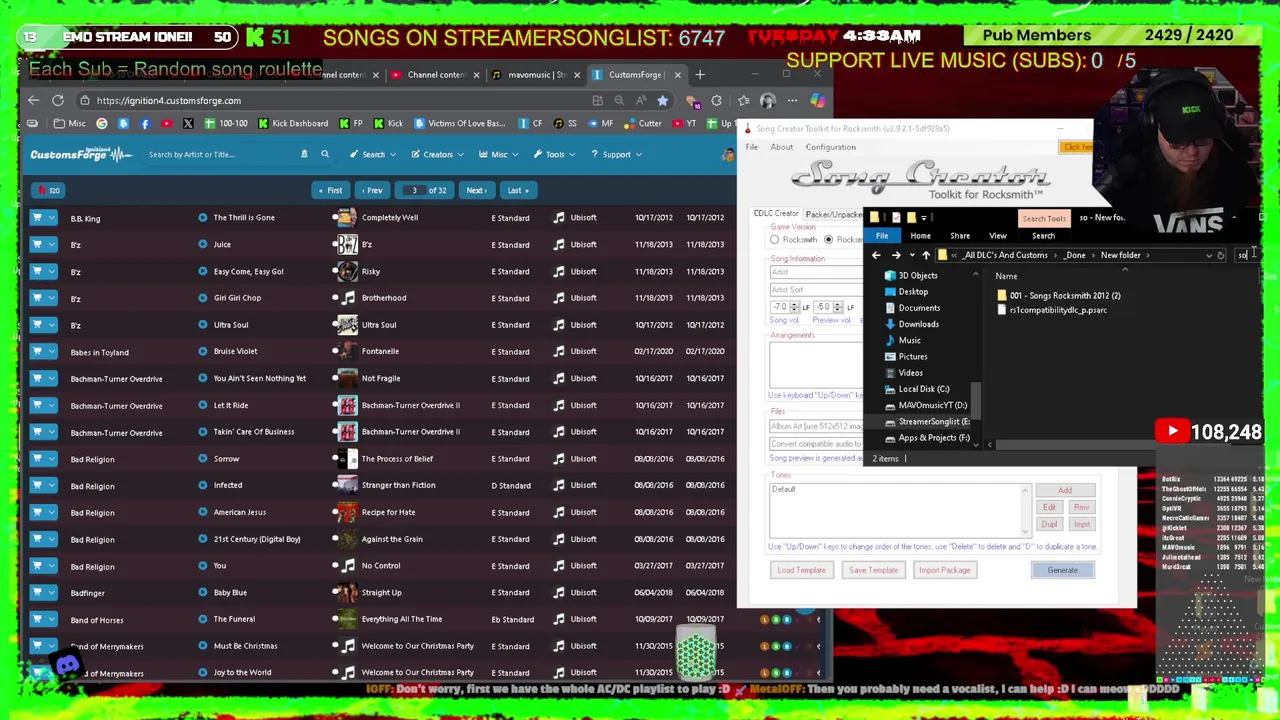1280x720 pixels.
Task: Open Misc dropdown in CustomsForge navbar
Action: pyautogui.click(x=499, y=154)
